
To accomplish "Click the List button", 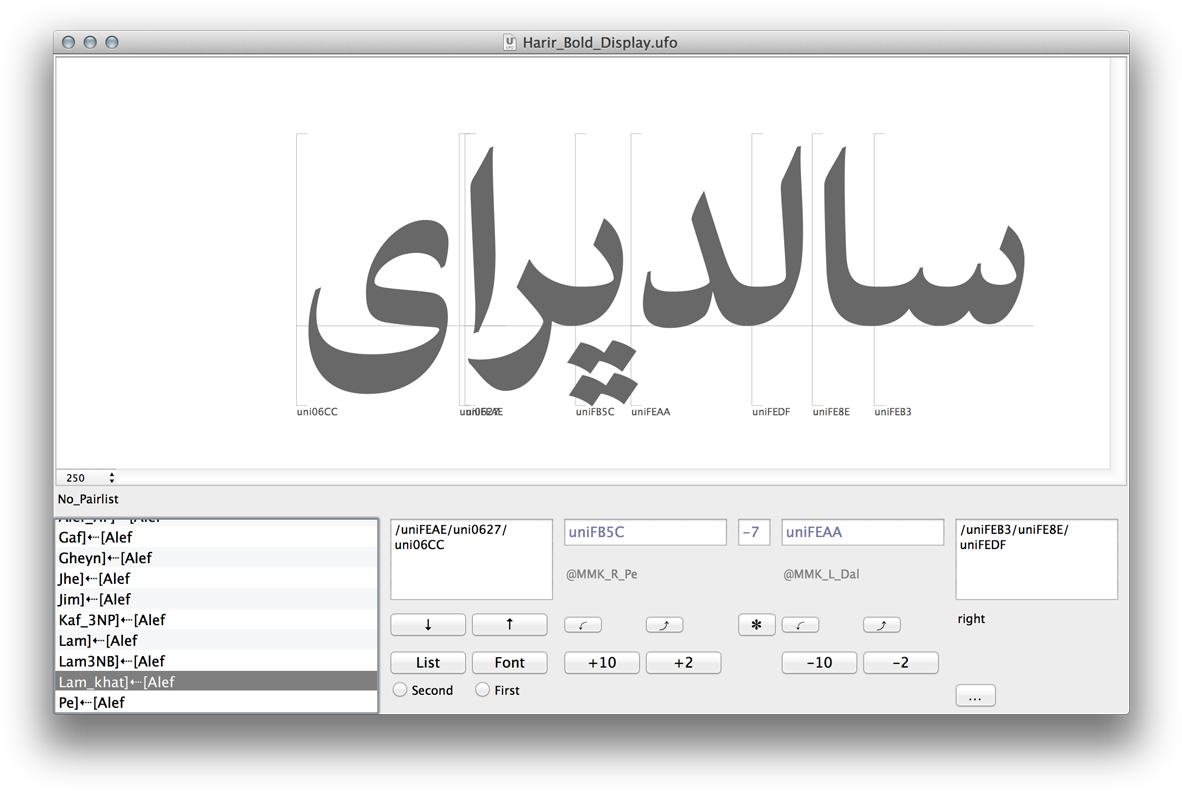I will (x=427, y=662).
